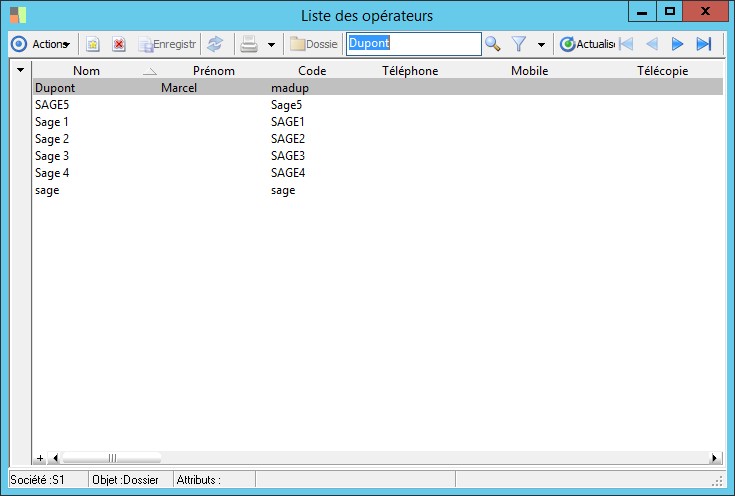The width and height of the screenshot is (735, 496).
Task: Click the horizontal scrollbar right arrow
Action: (715, 458)
